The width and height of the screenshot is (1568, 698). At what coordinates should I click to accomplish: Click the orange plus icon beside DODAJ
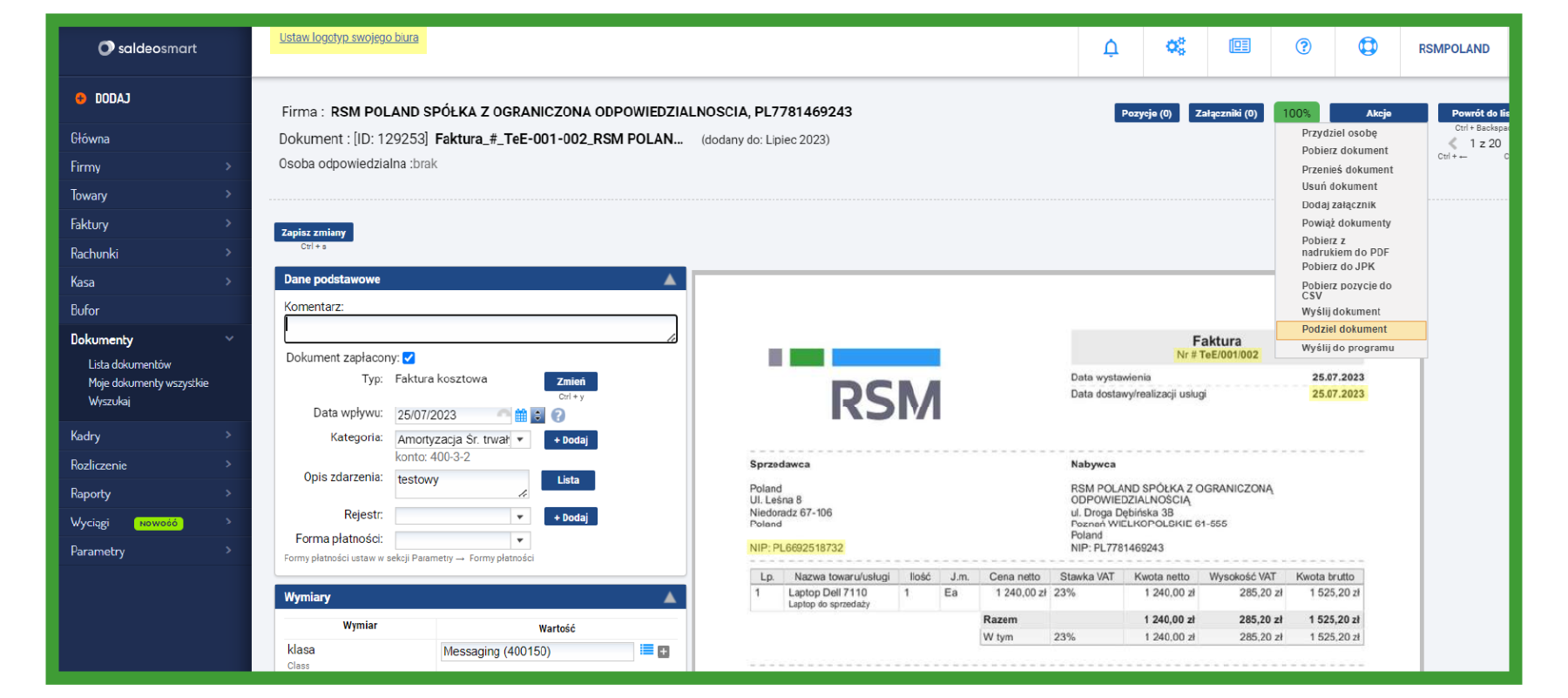pyautogui.click(x=80, y=98)
